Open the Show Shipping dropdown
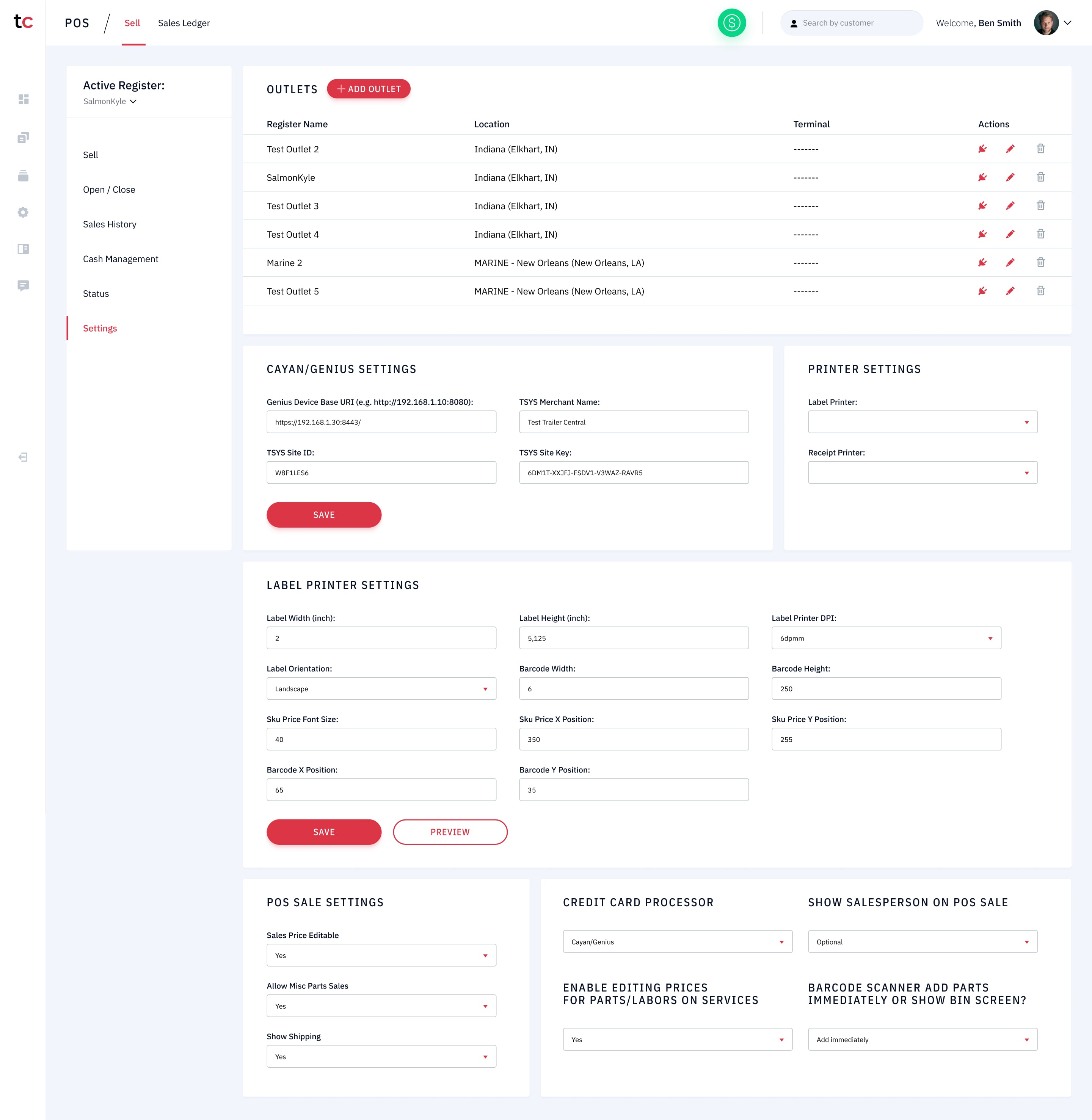 (x=381, y=1056)
